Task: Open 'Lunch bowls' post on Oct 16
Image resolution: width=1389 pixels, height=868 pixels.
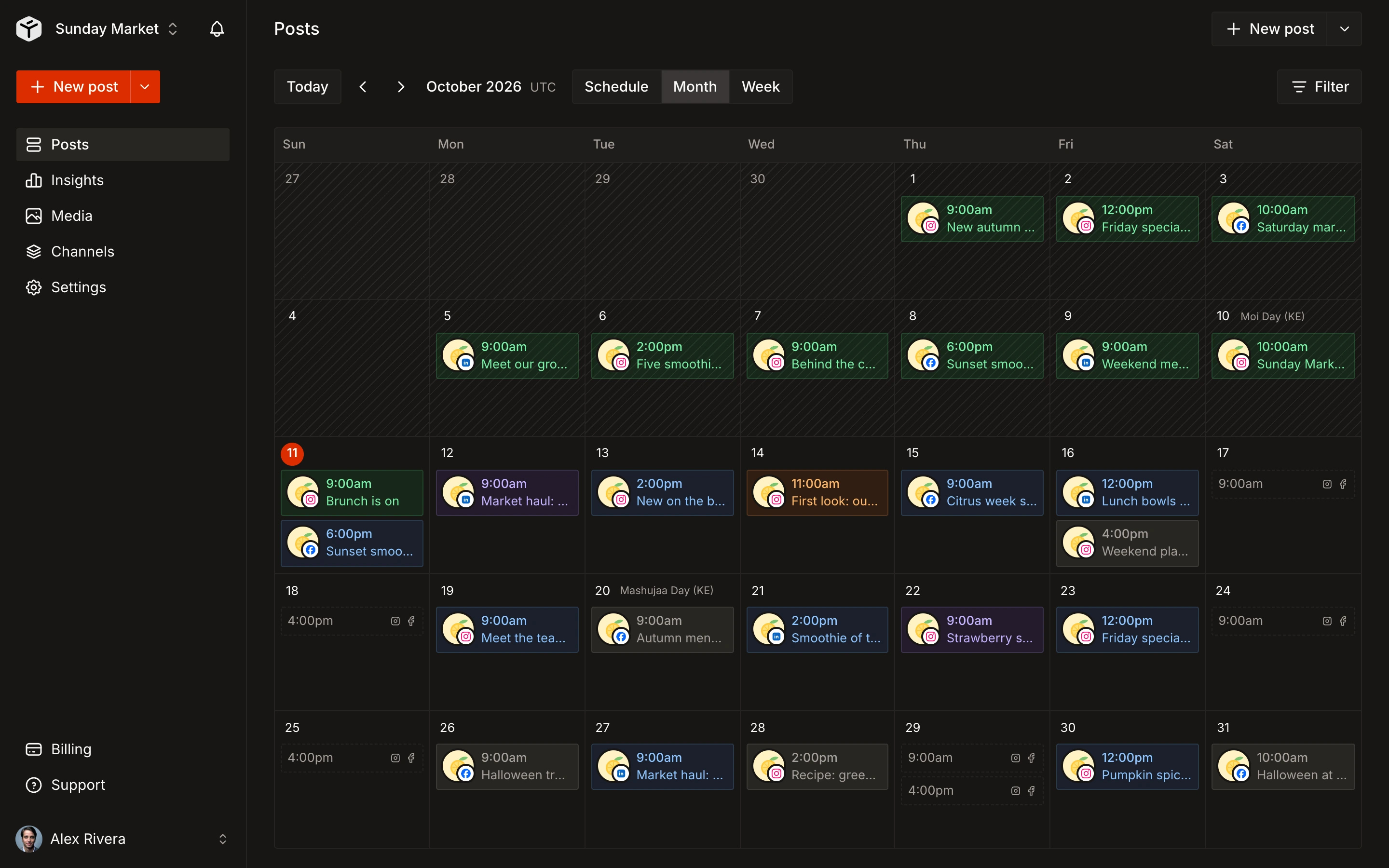Action: 1127,492
